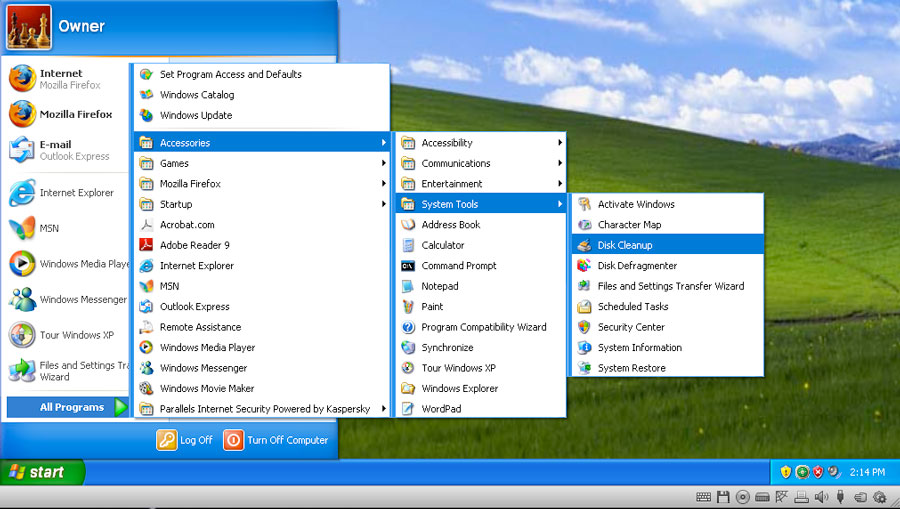Click the Windows Explorer icon
The image size is (900, 509).
tap(408, 388)
